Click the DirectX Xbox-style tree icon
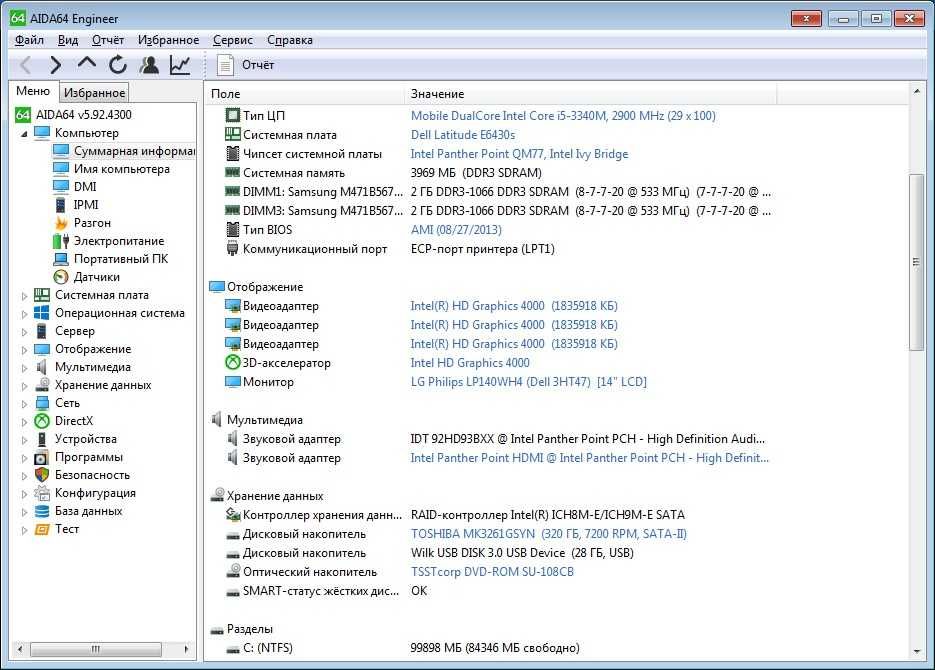Image resolution: width=935 pixels, height=670 pixels. pyautogui.click(x=42, y=421)
